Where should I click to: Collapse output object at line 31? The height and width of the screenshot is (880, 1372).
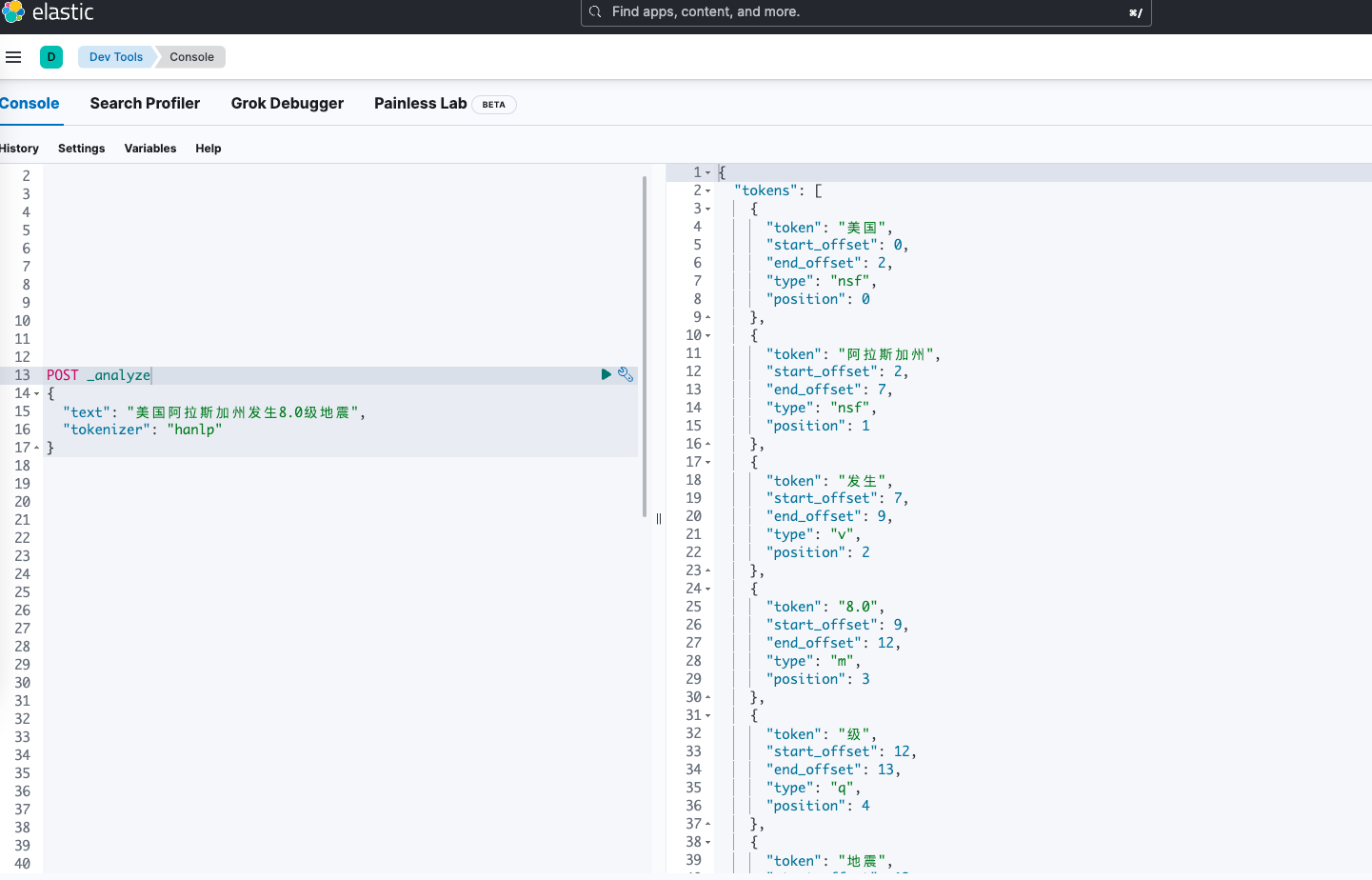point(707,716)
